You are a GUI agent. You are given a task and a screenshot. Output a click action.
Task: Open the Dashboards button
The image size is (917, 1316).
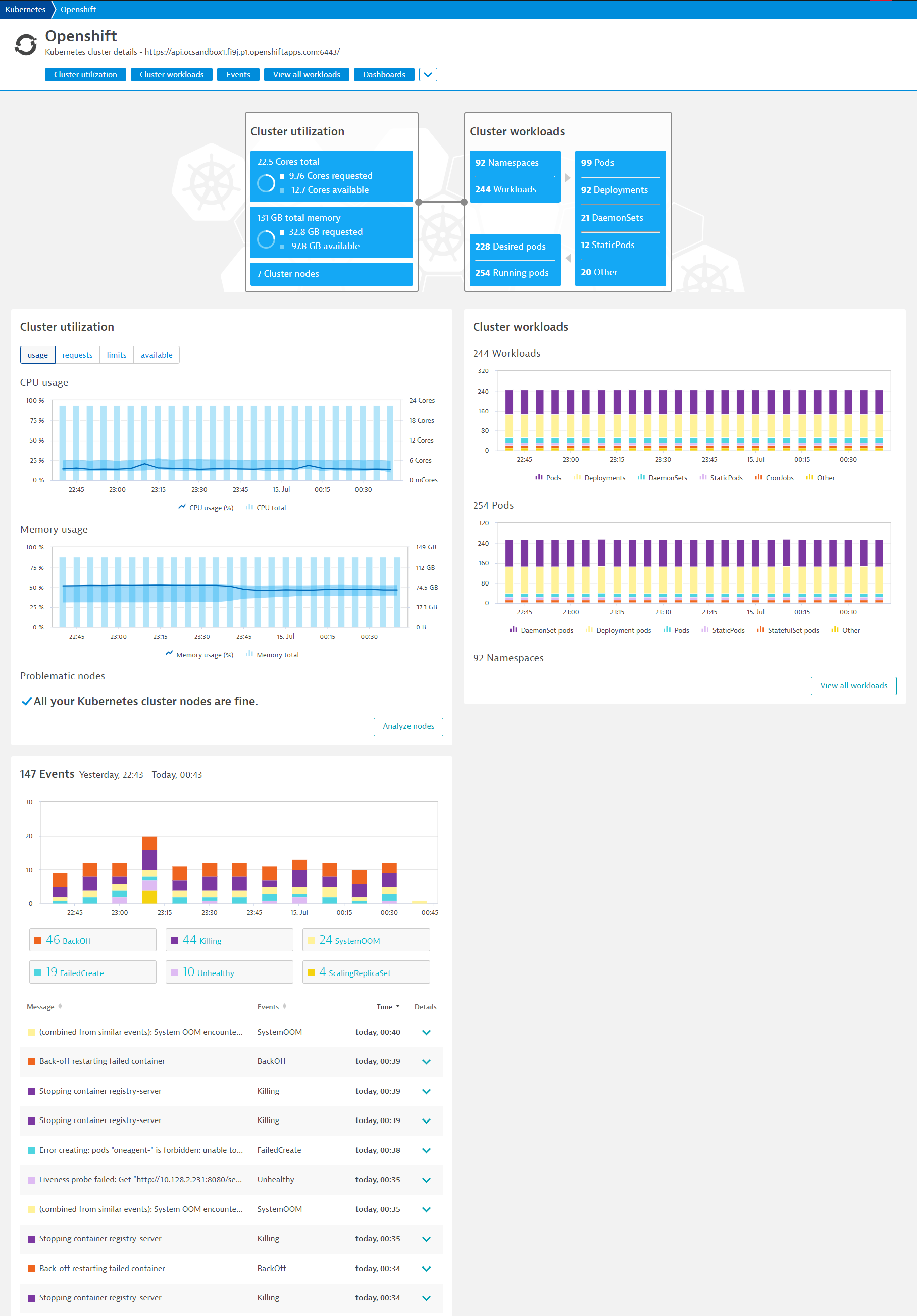pyautogui.click(x=384, y=74)
